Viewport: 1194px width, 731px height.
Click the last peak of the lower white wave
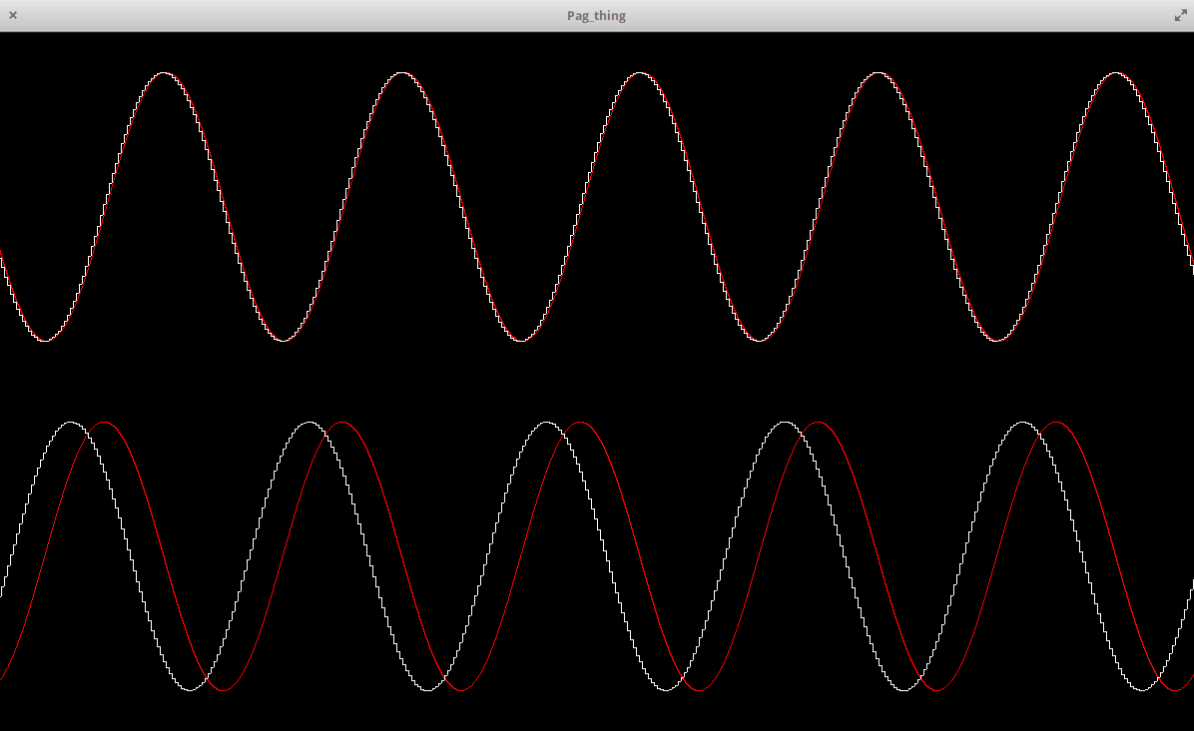(1023, 422)
